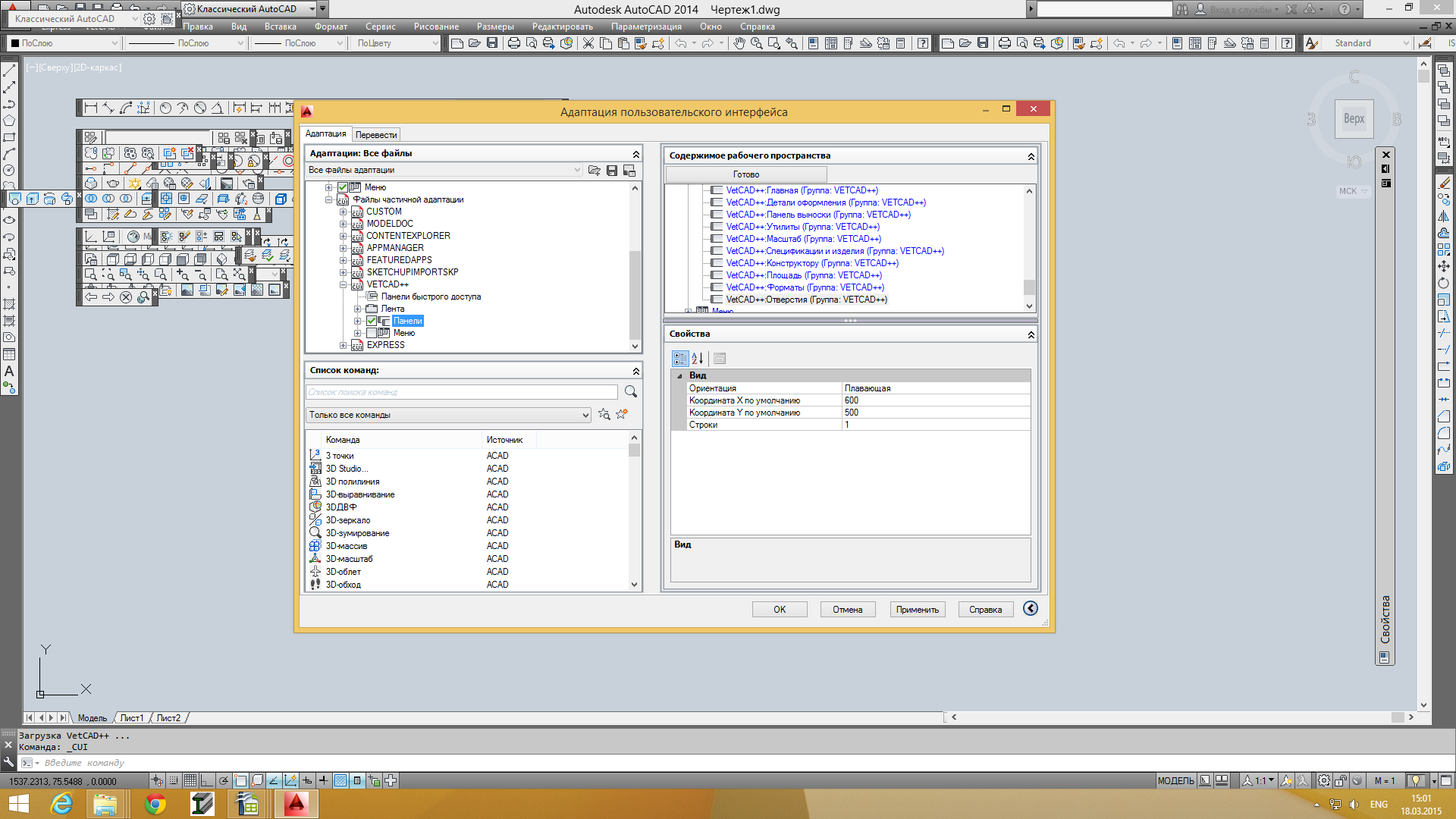Open a customization file via folder icon
The image size is (1456, 819).
click(594, 171)
